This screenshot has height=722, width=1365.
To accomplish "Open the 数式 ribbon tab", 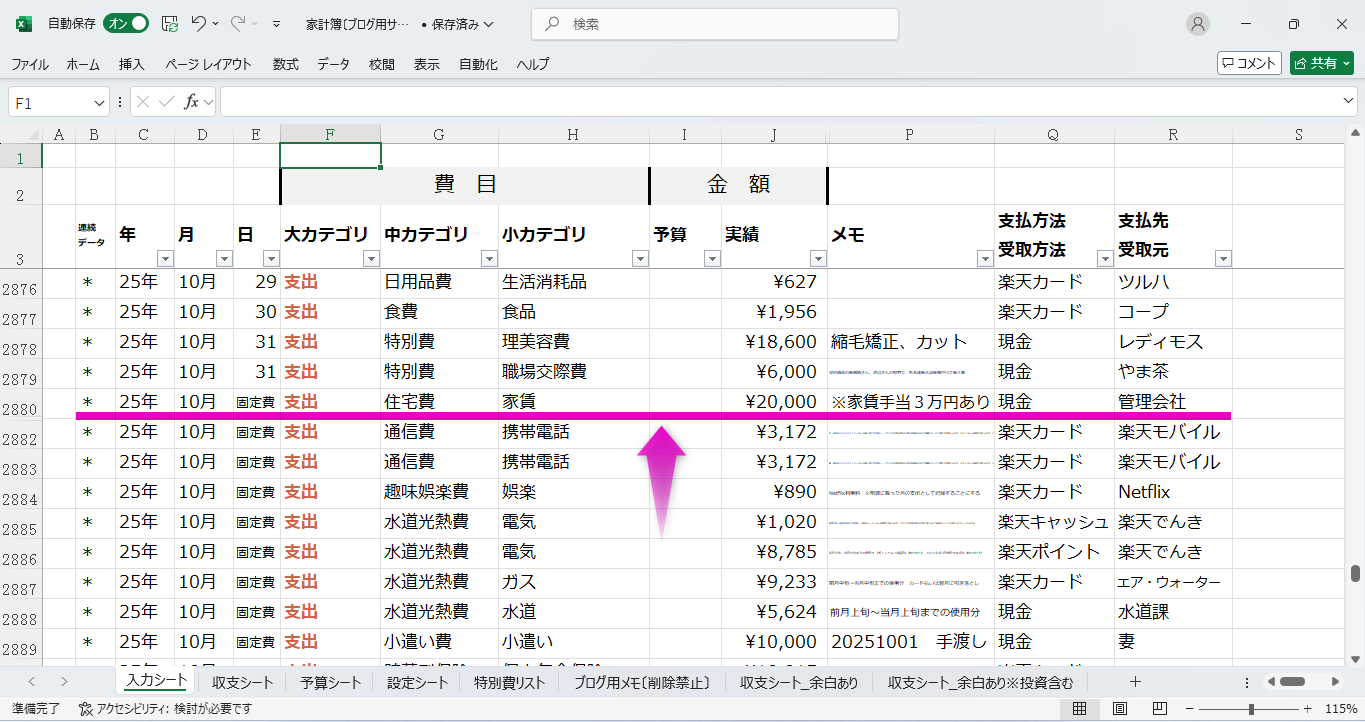I will click(285, 64).
